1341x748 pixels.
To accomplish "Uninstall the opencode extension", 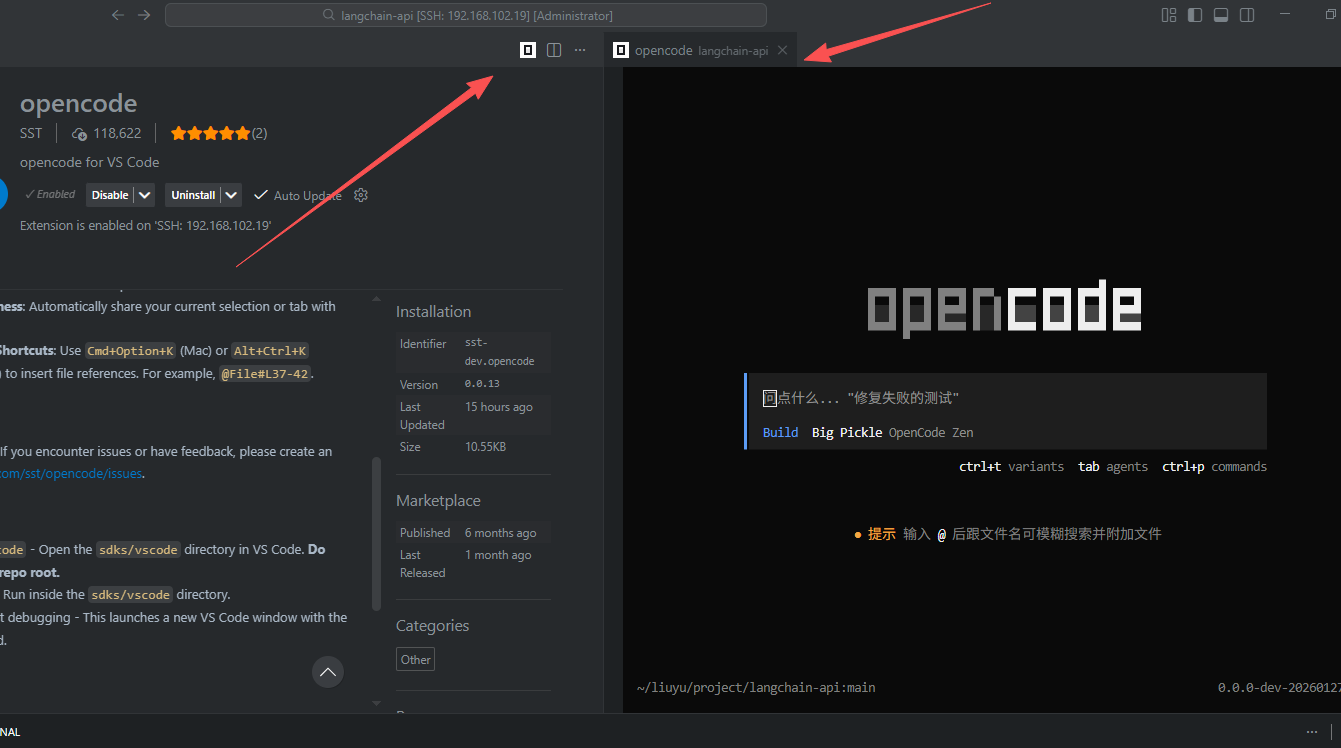I will (193, 195).
